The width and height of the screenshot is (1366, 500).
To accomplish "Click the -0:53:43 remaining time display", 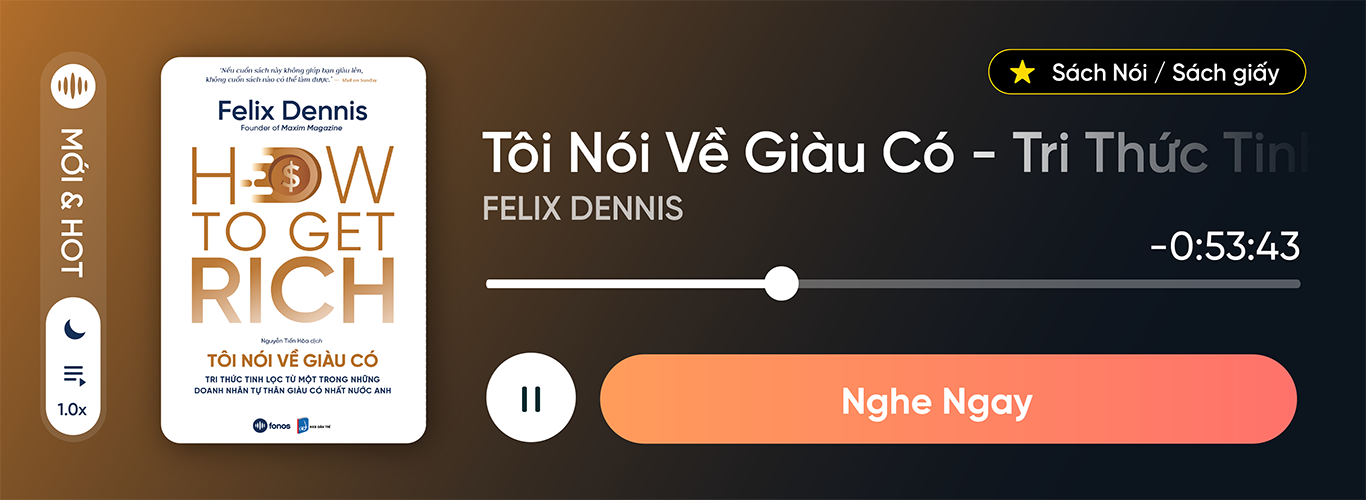I will pos(1225,246).
